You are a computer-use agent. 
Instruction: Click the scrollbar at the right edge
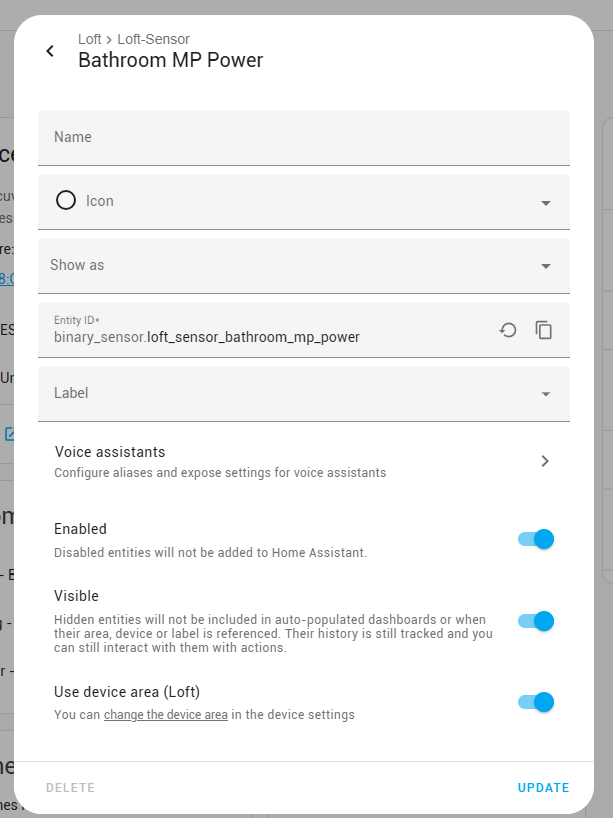606,400
